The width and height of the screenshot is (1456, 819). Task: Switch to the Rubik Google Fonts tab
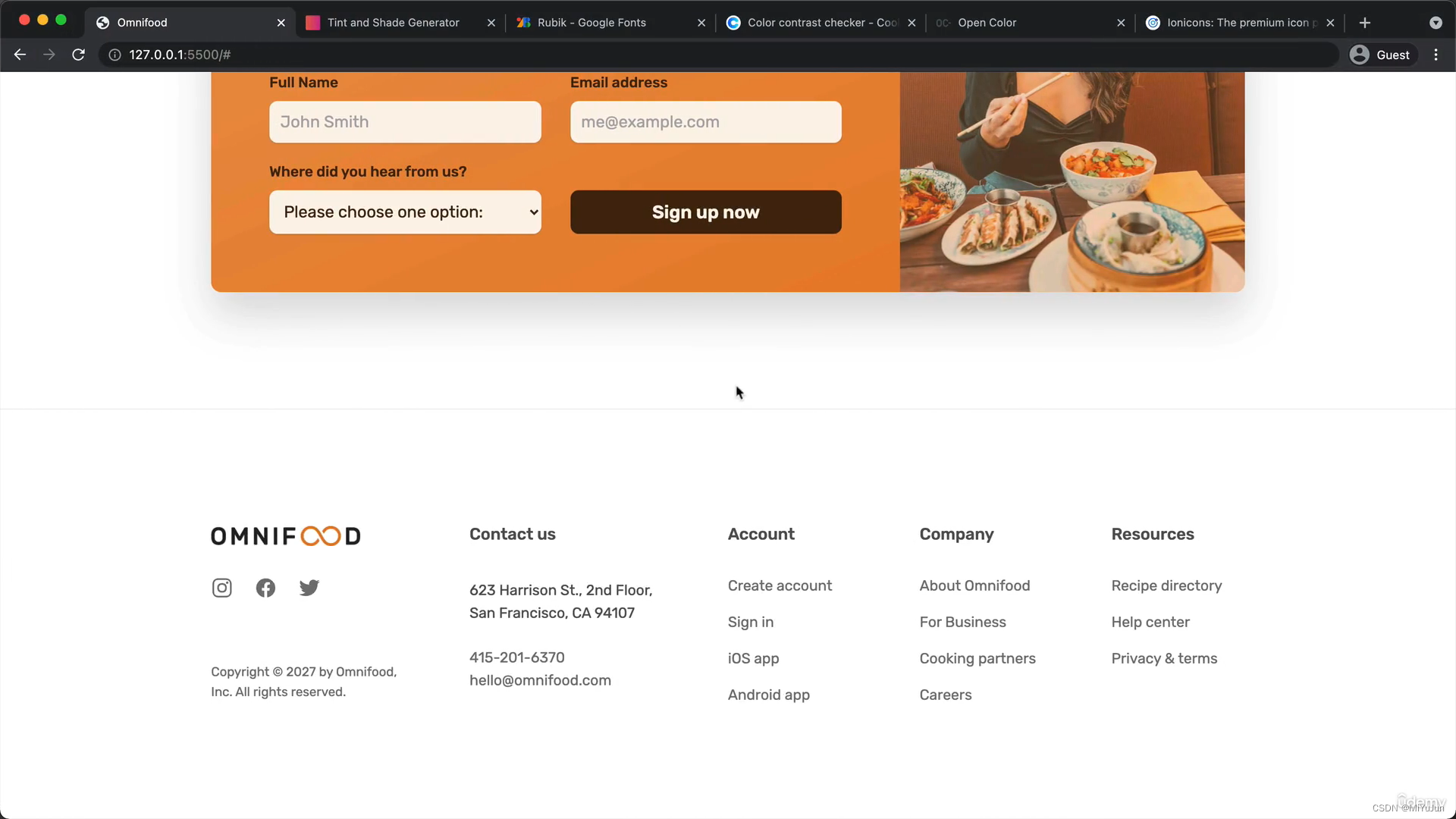coord(591,23)
